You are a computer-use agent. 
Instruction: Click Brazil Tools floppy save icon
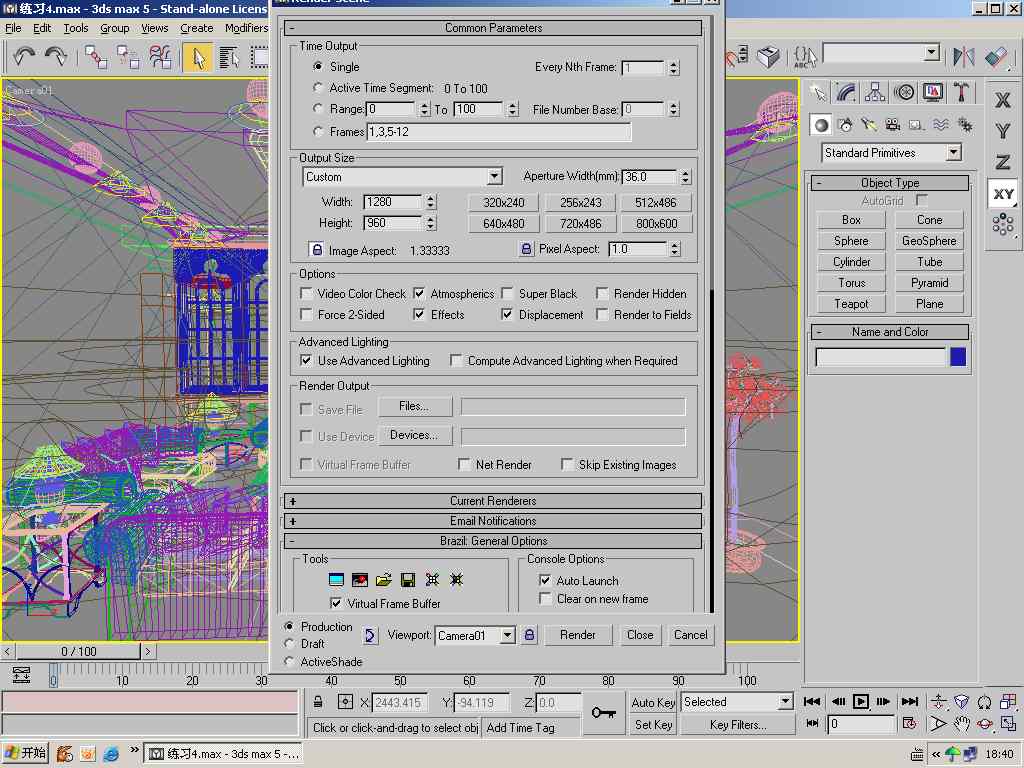(408, 580)
